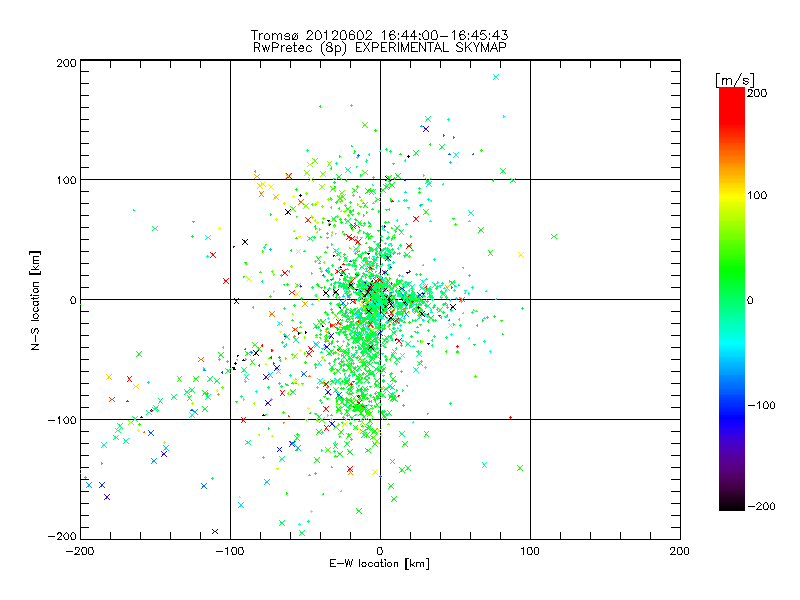Image resolution: width=800 pixels, height=600 pixels.
Task: Select the subtitle "RwPretec (8p) EXPERIMENTAL SKYMAP"
Action: coord(379,48)
